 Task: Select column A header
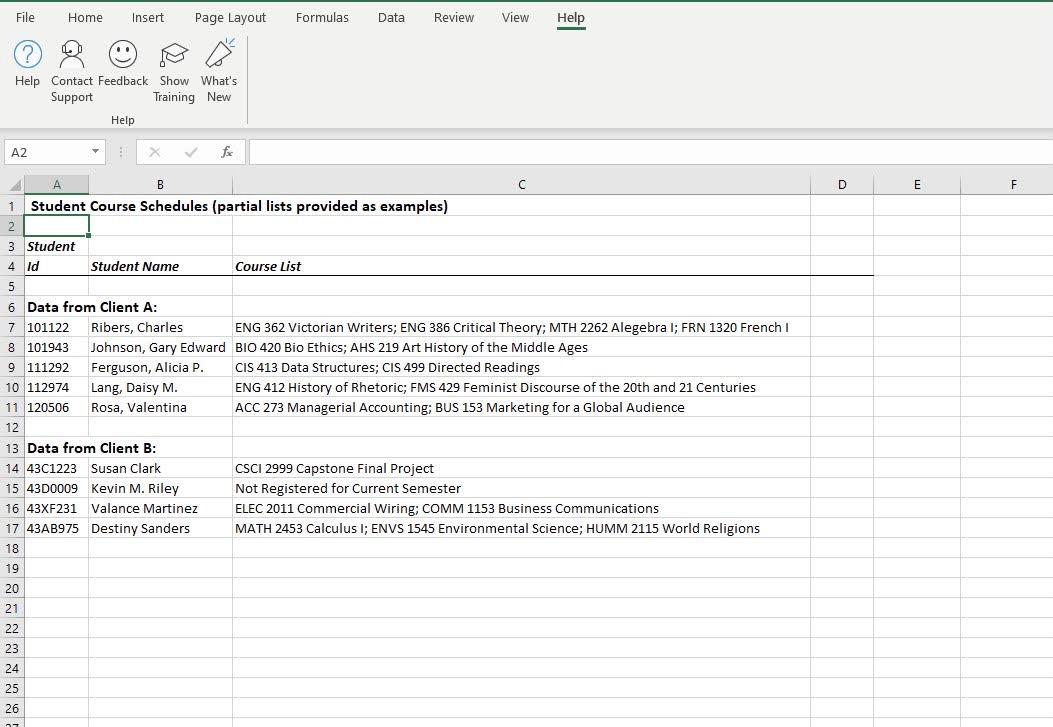56,185
